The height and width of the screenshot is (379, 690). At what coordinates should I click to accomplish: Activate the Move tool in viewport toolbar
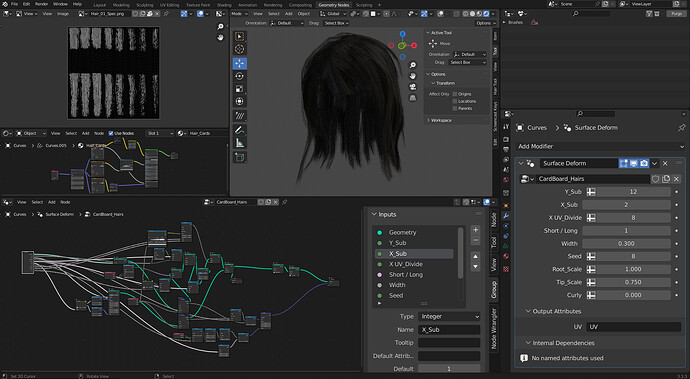coord(239,63)
